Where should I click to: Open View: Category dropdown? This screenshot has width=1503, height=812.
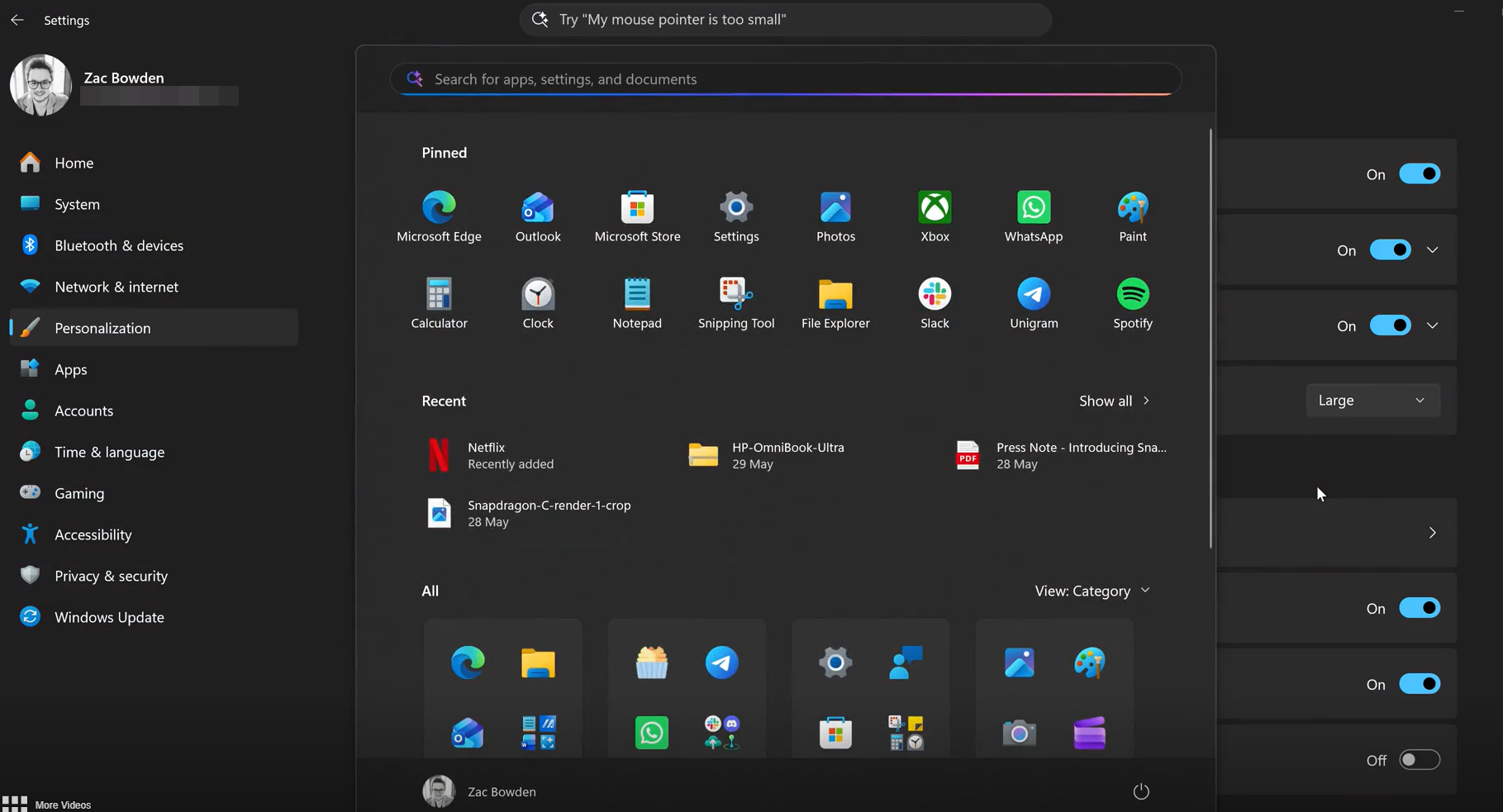(x=1092, y=591)
